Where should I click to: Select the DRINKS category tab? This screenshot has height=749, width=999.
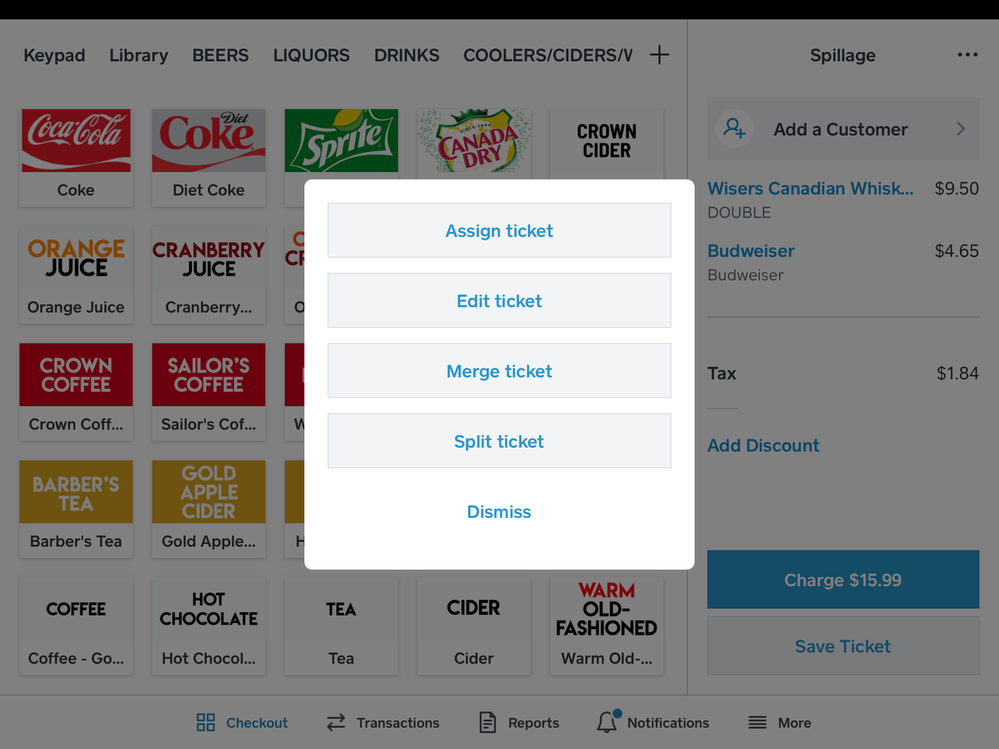406,55
